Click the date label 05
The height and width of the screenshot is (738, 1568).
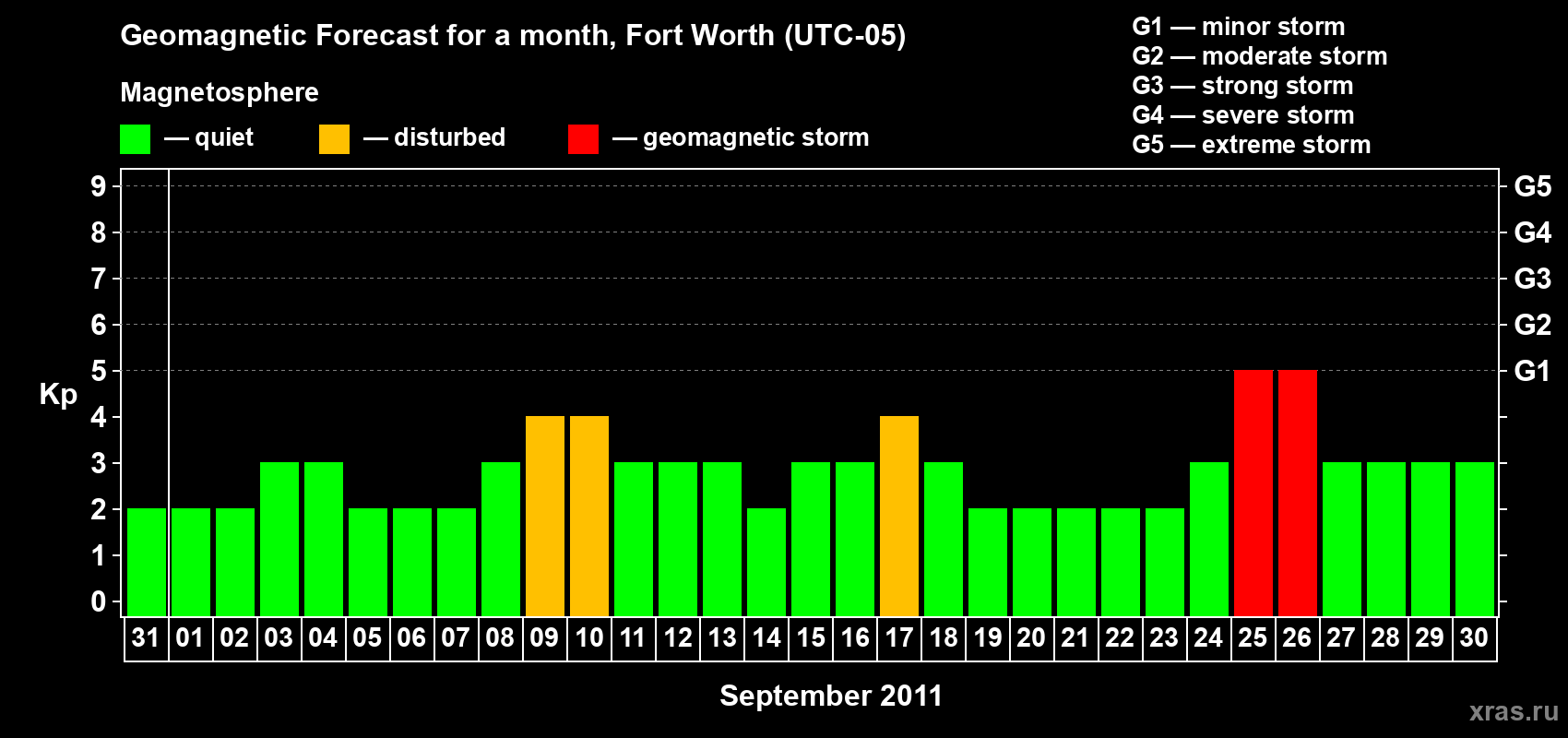point(367,637)
